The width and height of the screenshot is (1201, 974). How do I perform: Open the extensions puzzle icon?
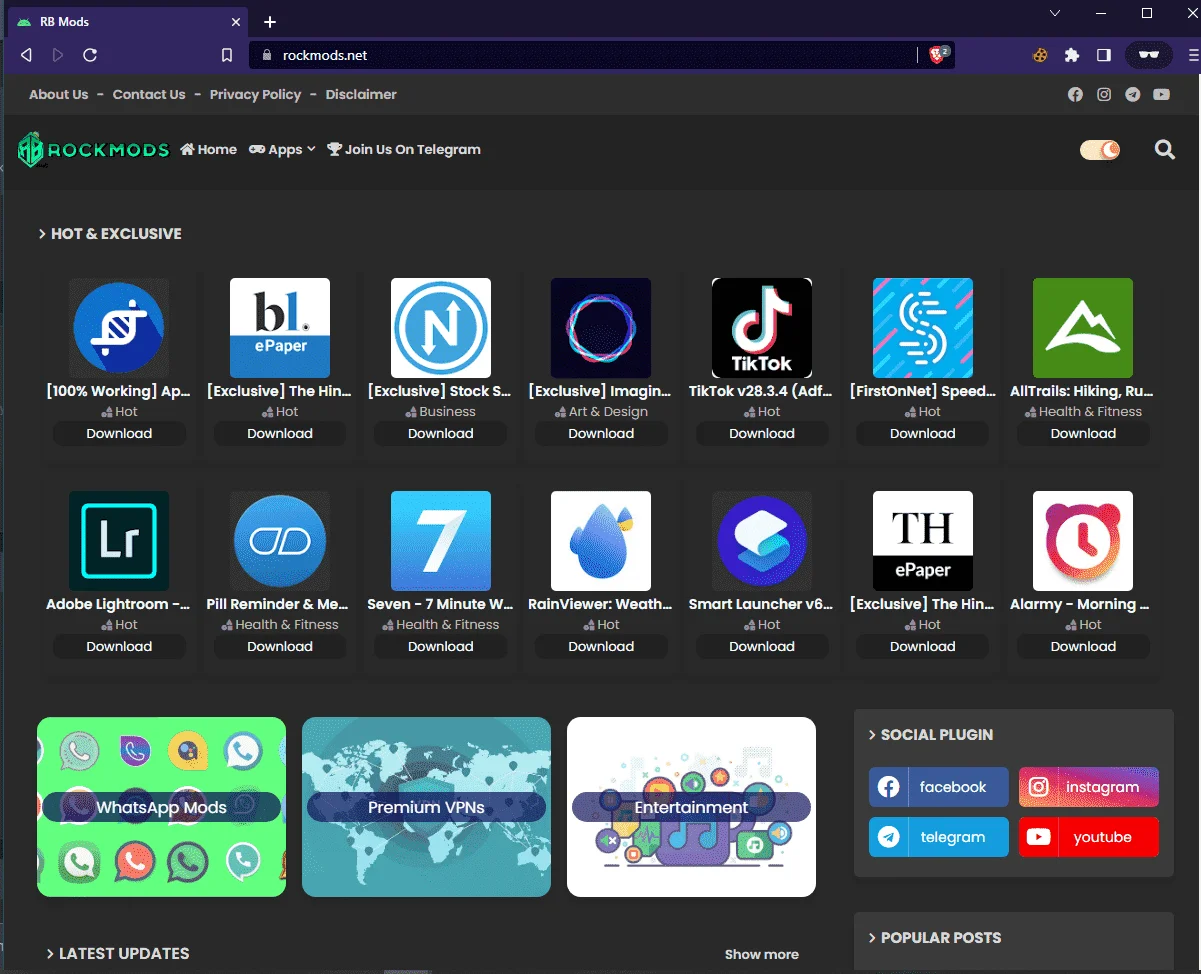click(1072, 55)
